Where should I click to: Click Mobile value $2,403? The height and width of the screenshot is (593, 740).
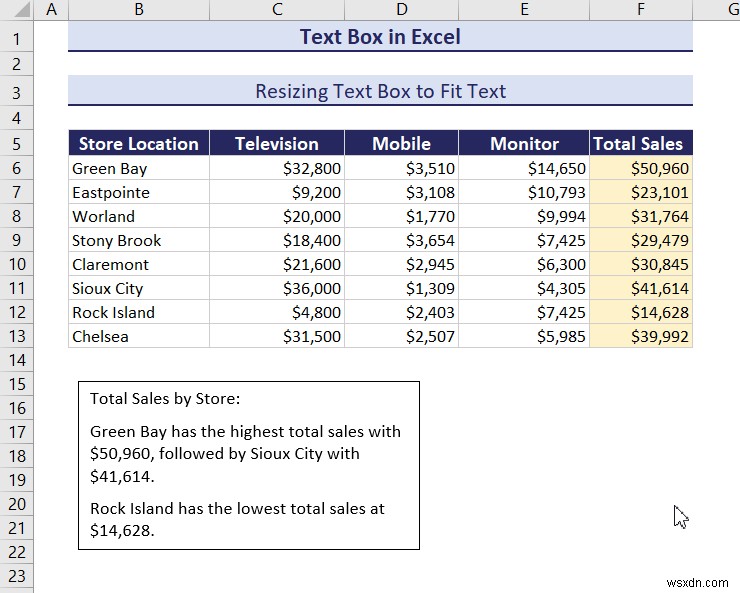coord(402,312)
